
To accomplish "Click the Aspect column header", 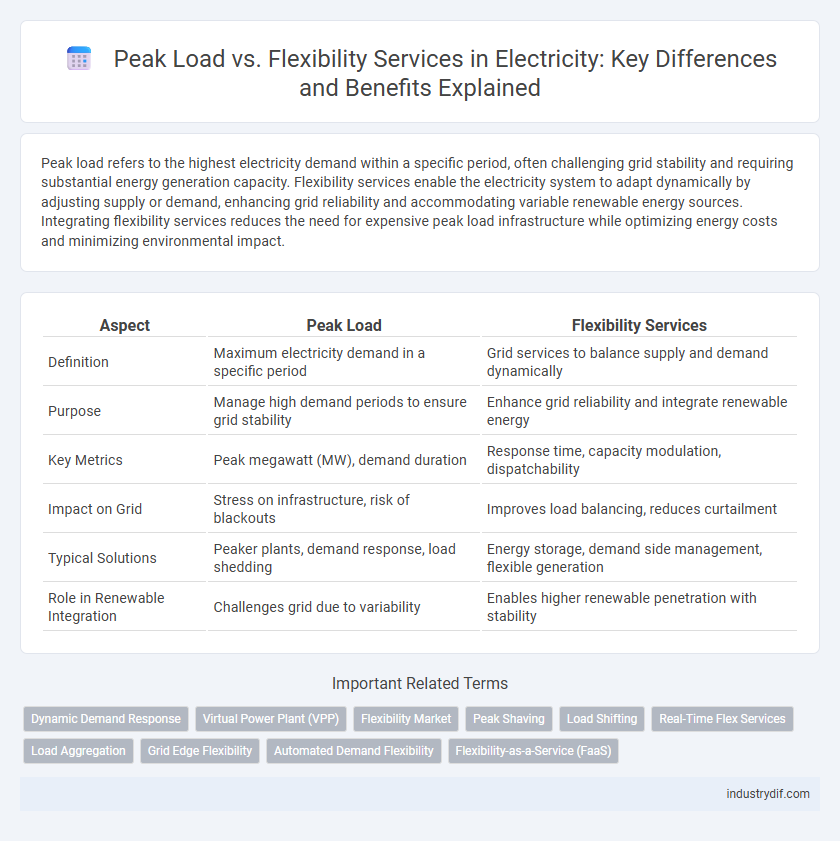I will tap(124, 325).
